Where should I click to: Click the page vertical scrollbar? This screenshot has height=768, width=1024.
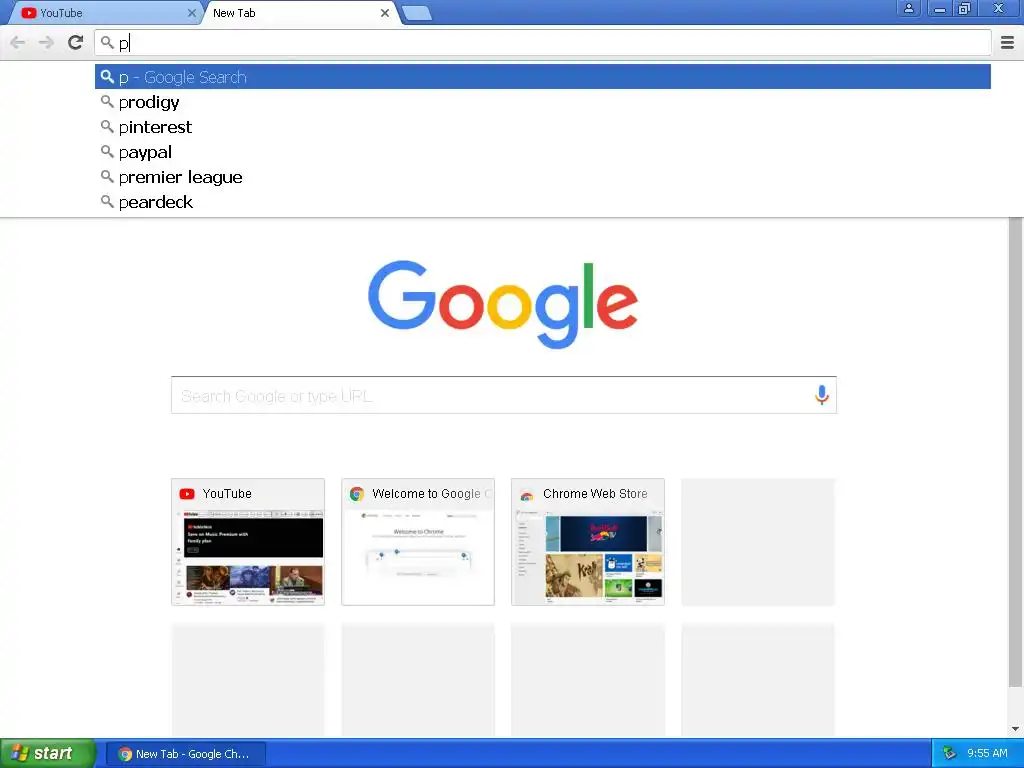pyautogui.click(x=1016, y=452)
